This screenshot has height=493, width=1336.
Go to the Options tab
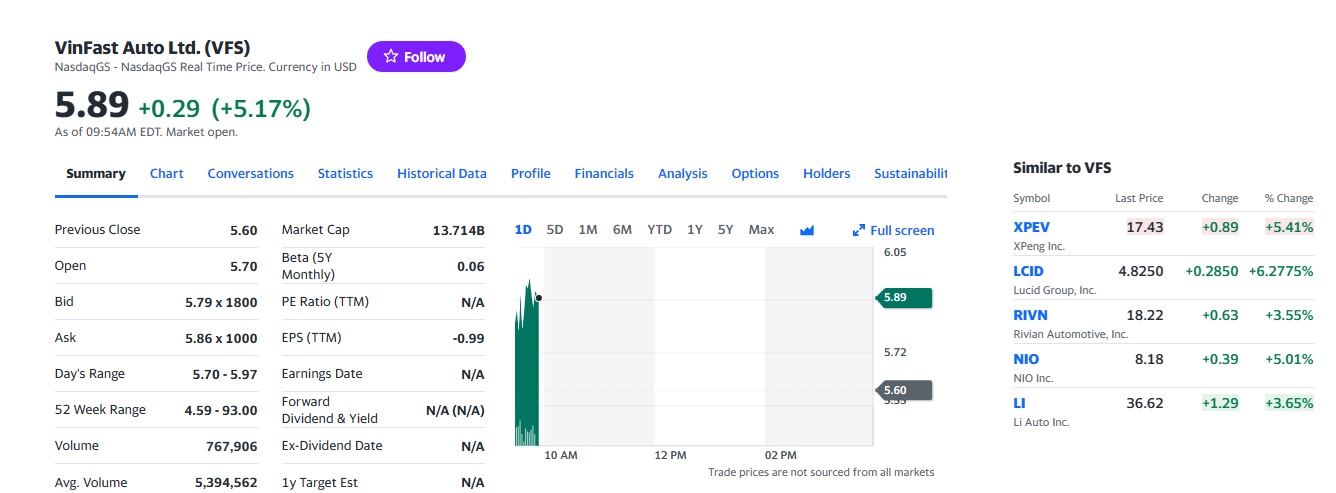[x=755, y=173]
